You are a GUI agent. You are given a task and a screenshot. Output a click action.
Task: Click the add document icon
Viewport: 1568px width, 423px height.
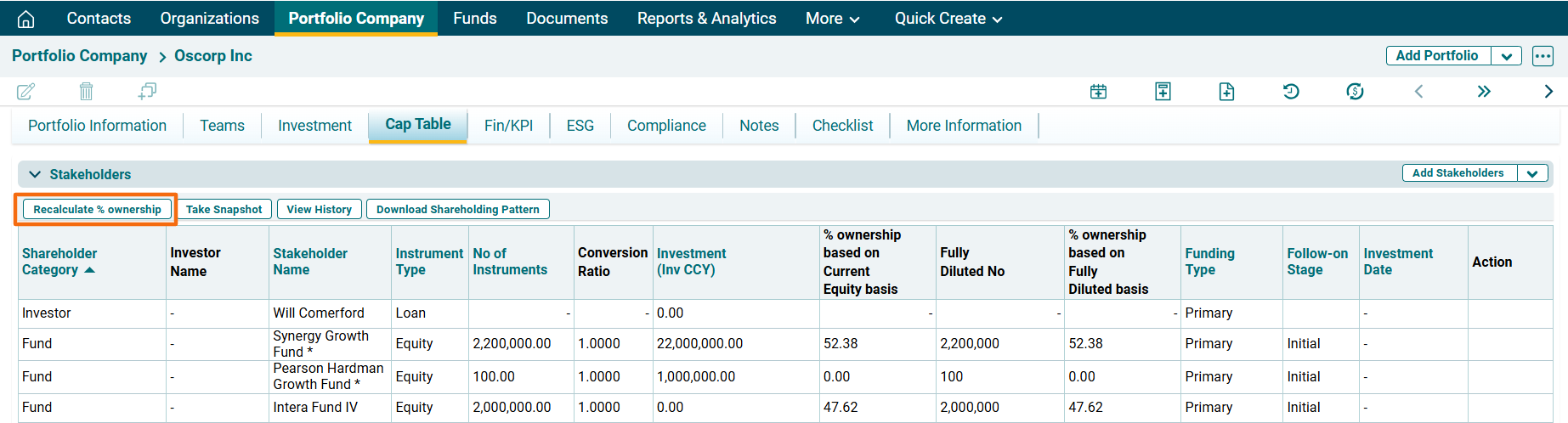coord(1226,91)
